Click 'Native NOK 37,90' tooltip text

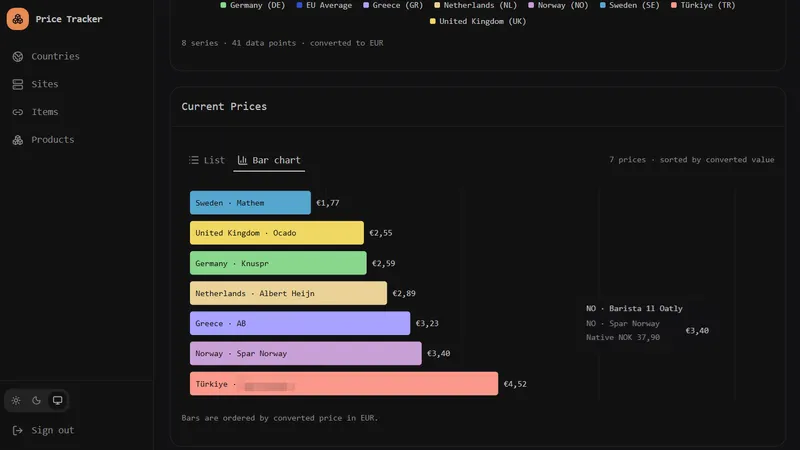[622, 337]
